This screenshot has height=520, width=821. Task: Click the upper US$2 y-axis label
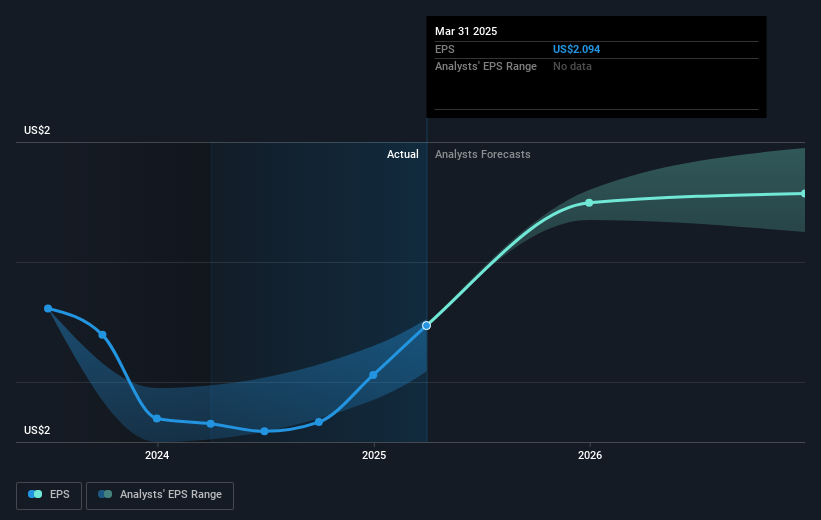tap(37, 130)
